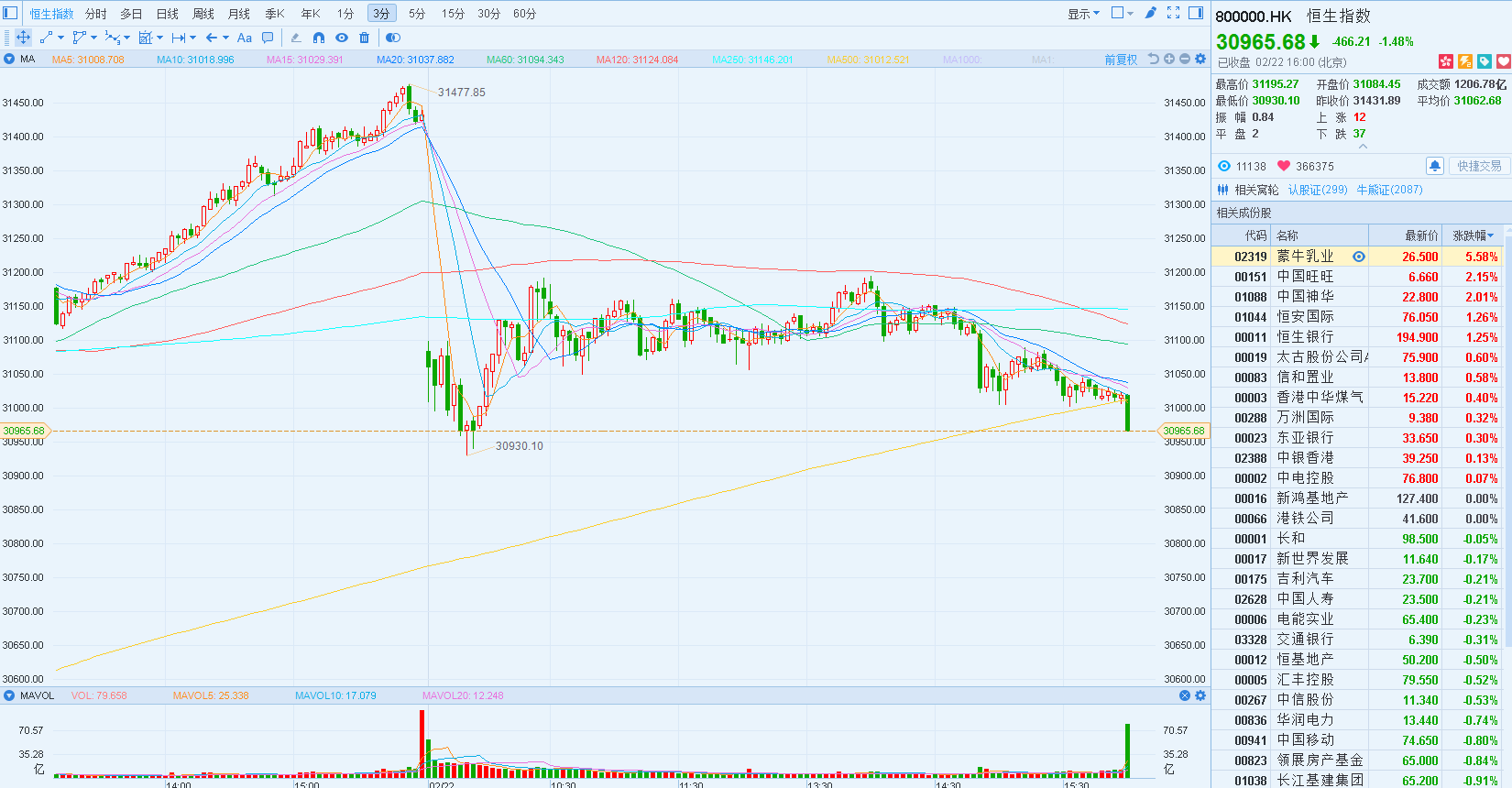This screenshot has width=1512, height=788.
Task: Collapse the MA indicator dropdown arrow
Action: (x=9, y=59)
